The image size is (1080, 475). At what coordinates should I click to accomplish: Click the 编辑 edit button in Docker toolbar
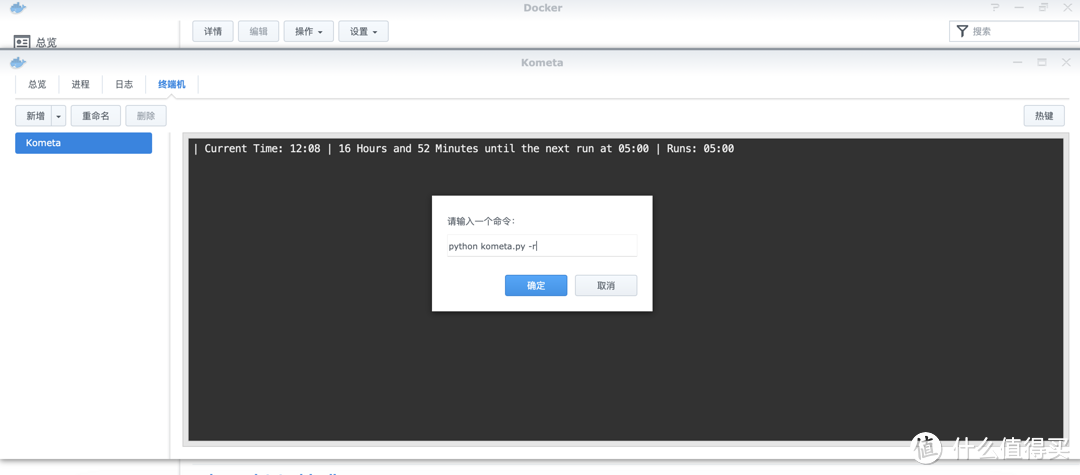pyautogui.click(x=258, y=32)
